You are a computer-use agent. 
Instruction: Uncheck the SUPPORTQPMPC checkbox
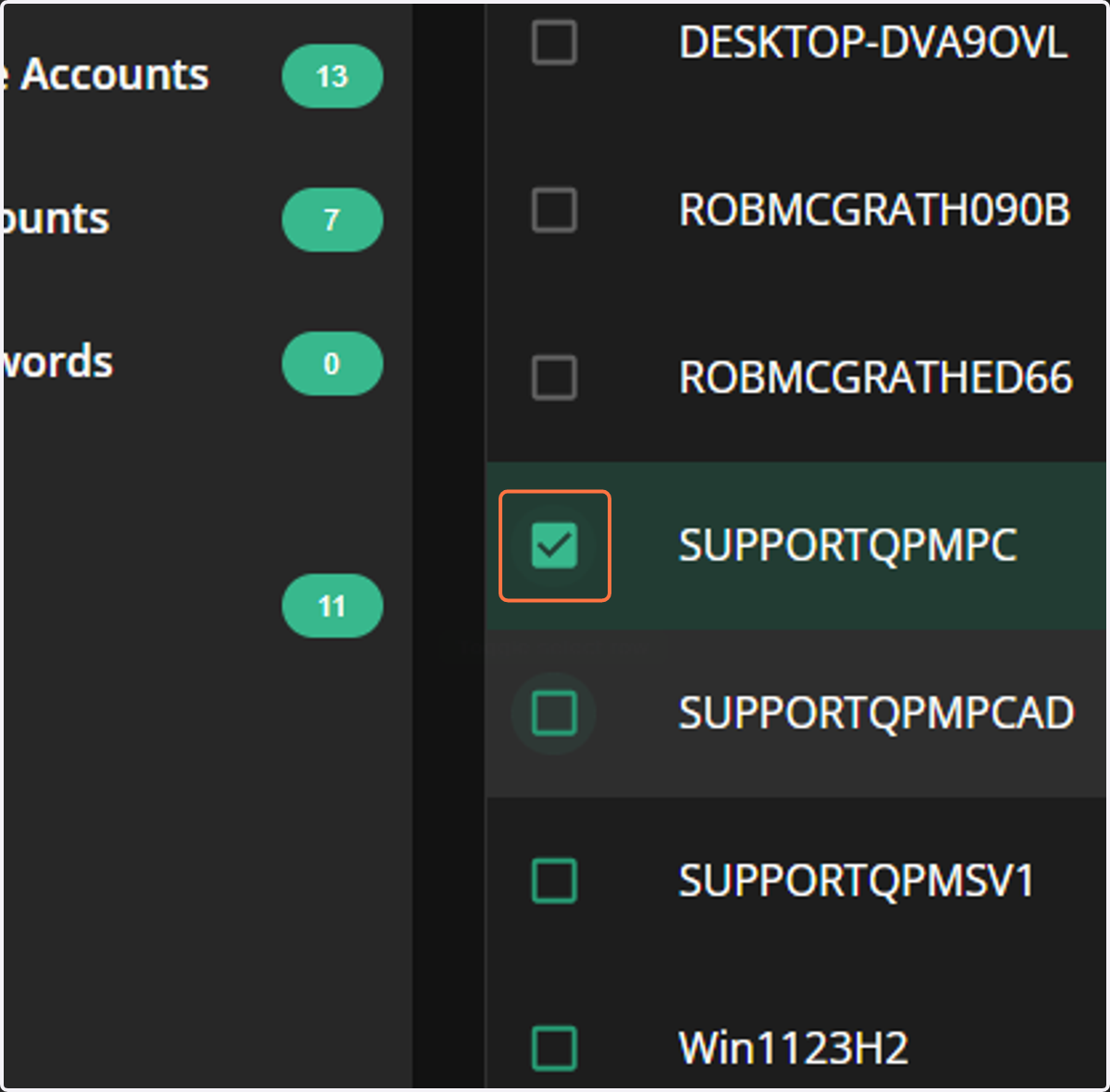(554, 546)
